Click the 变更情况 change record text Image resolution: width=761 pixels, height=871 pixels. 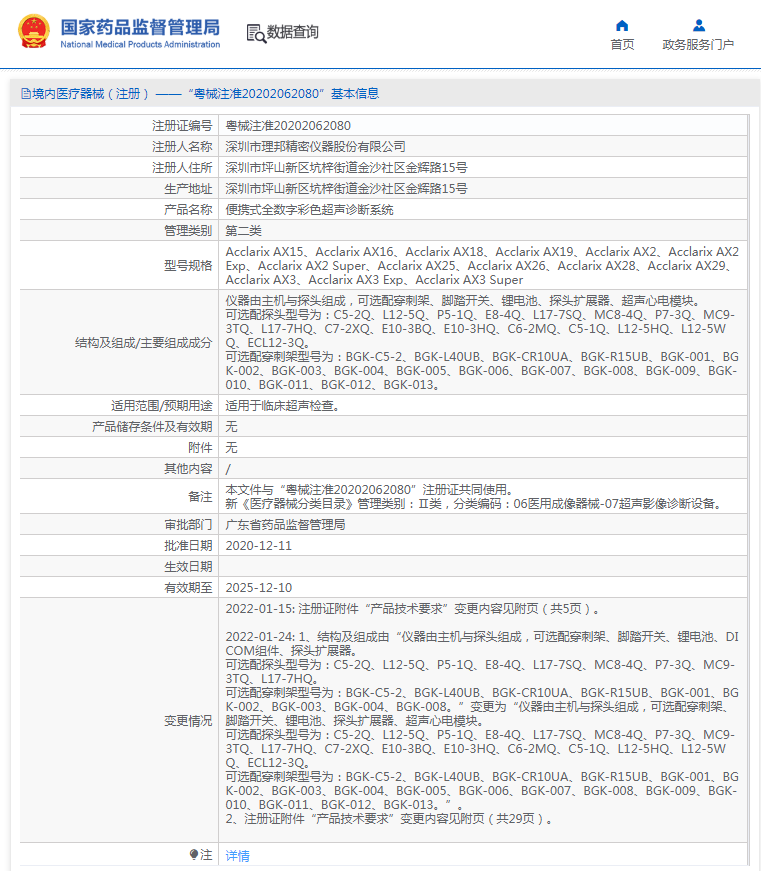click(482, 714)
